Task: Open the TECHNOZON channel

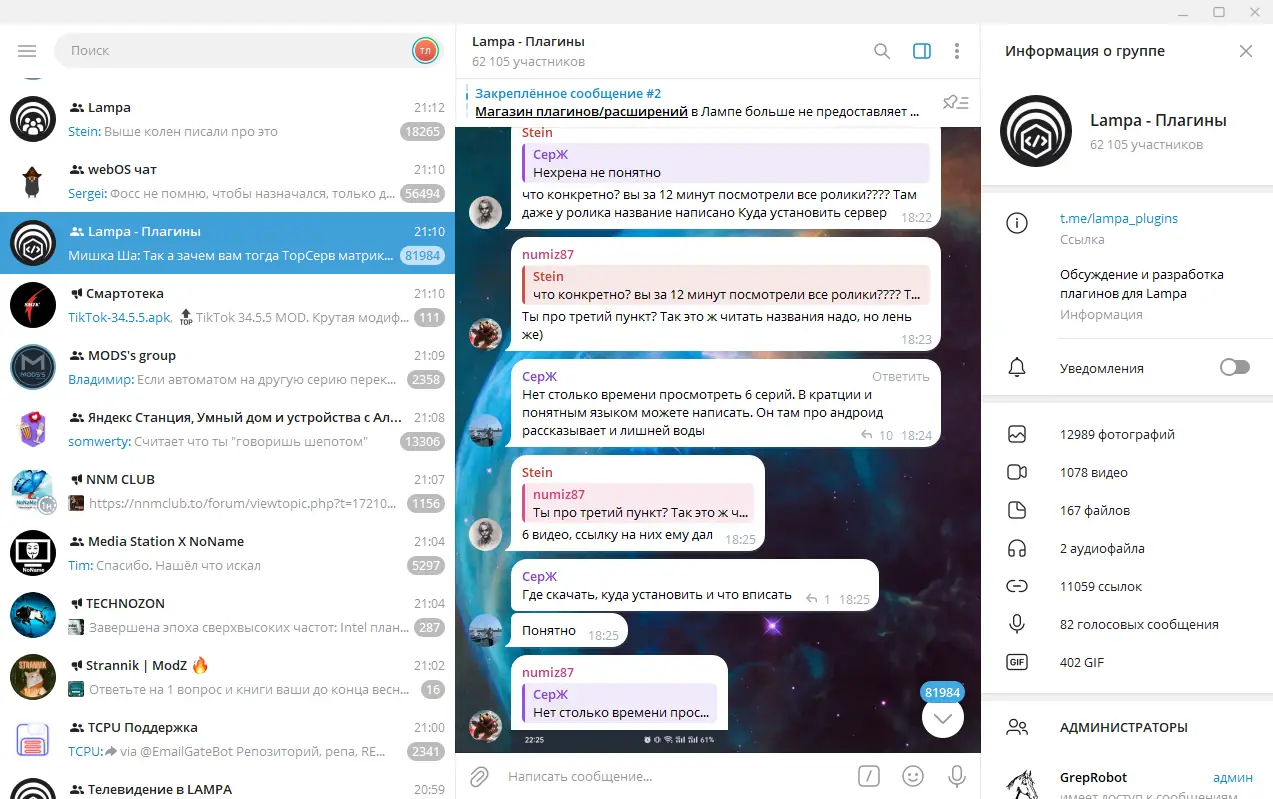Action: click(x=227, y=615)
